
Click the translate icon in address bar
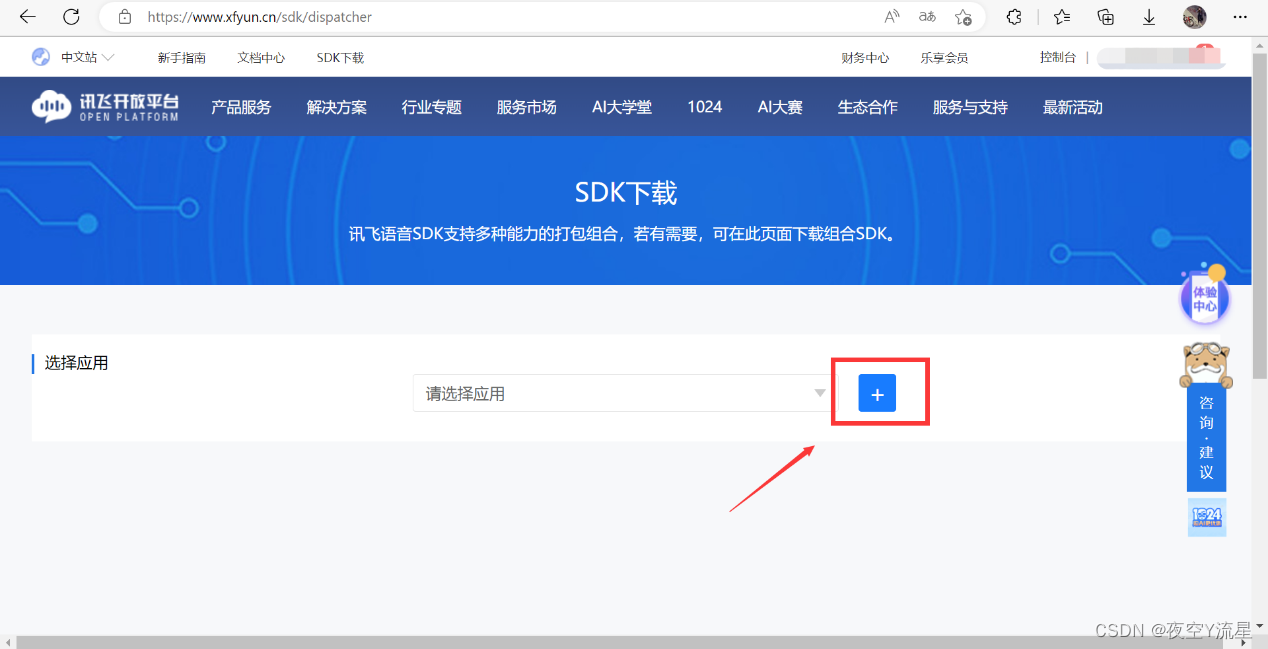click(927, 17)
